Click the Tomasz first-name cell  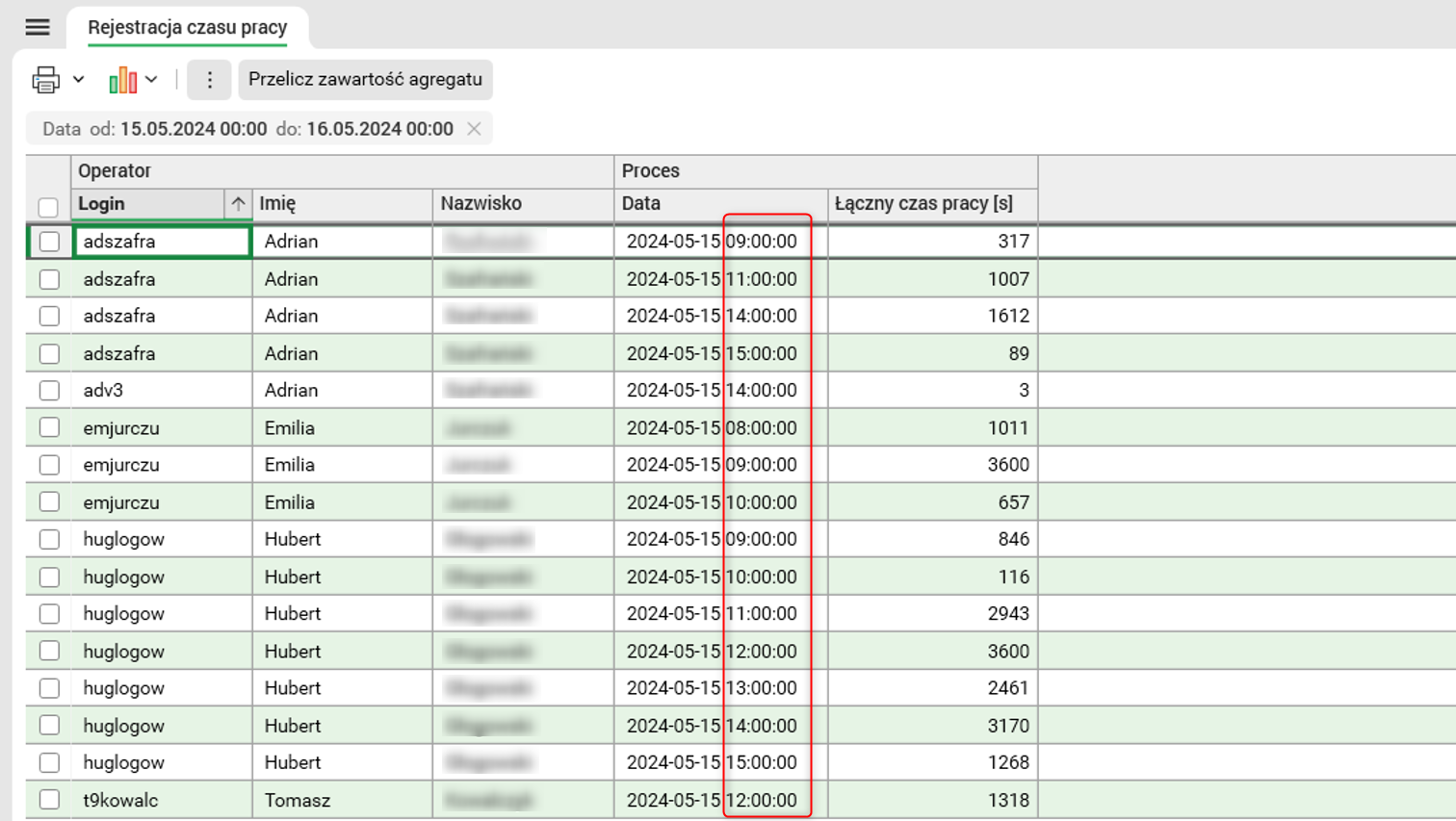343,800
